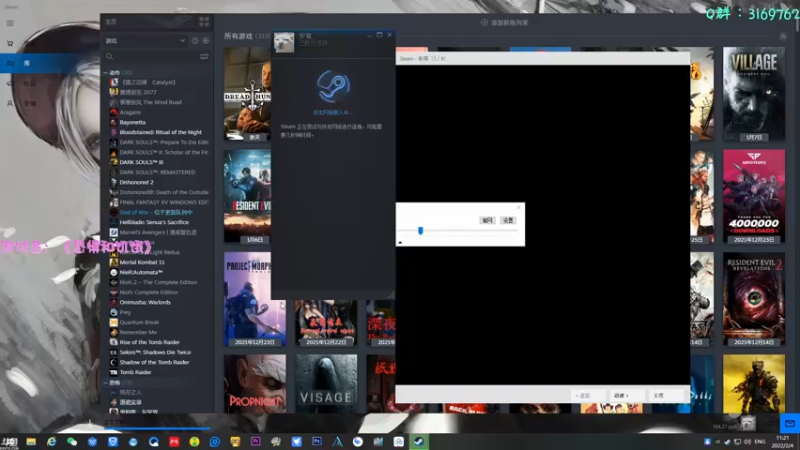Screen dimensions: 800x450
Task: Select Shadow of the Tomb Raider
Action: pyautogui.click(x=154, y=362)
